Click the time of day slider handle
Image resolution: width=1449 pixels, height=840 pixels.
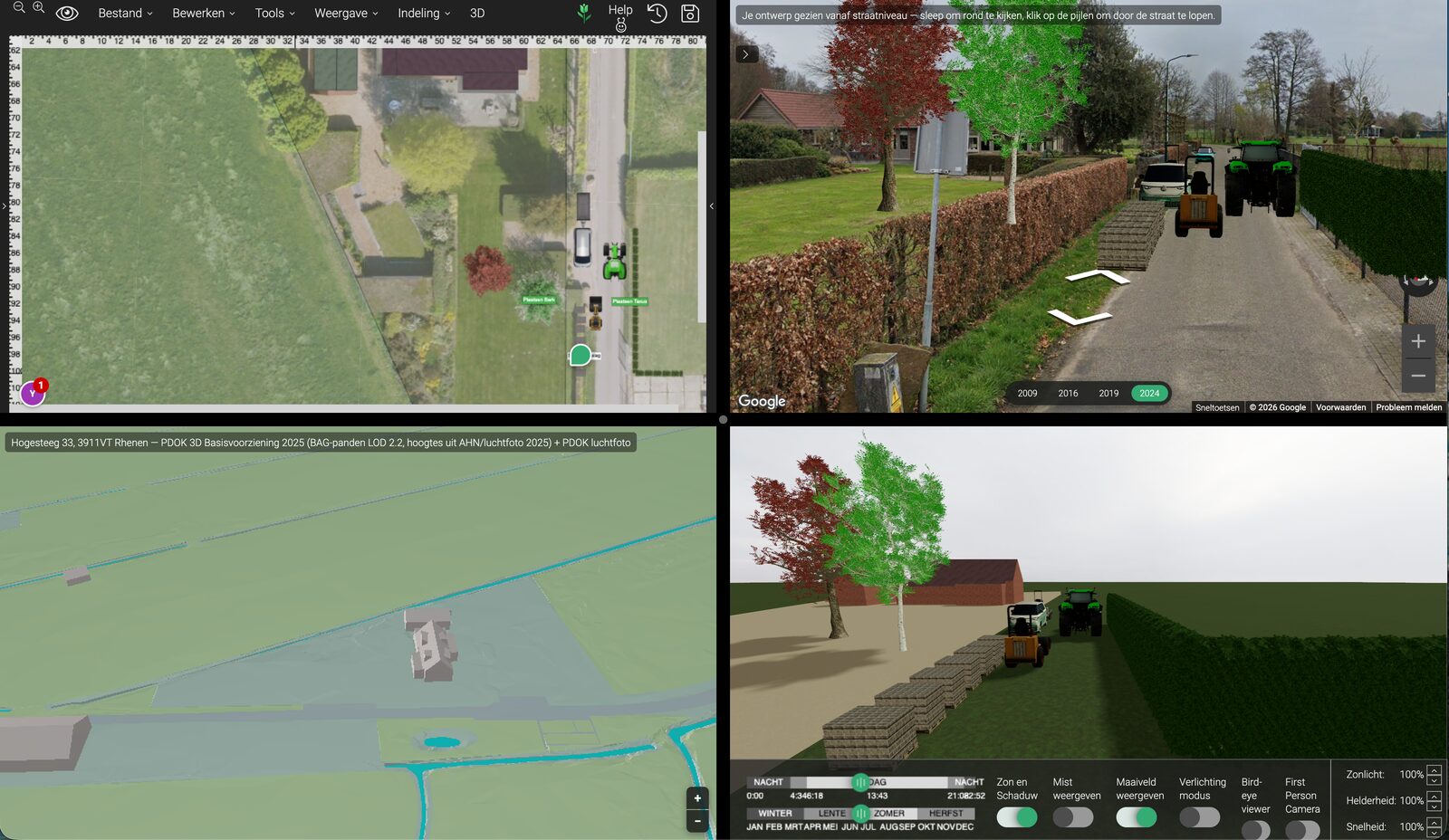[x=859, y=782]
